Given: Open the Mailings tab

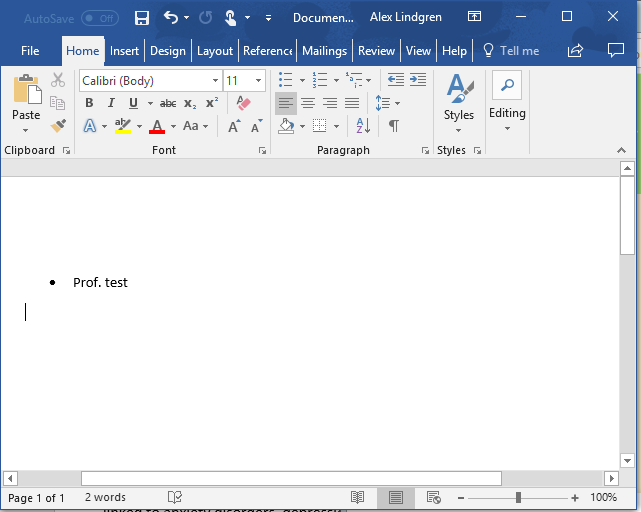Looking at the screenshot, I should point(324,51).
